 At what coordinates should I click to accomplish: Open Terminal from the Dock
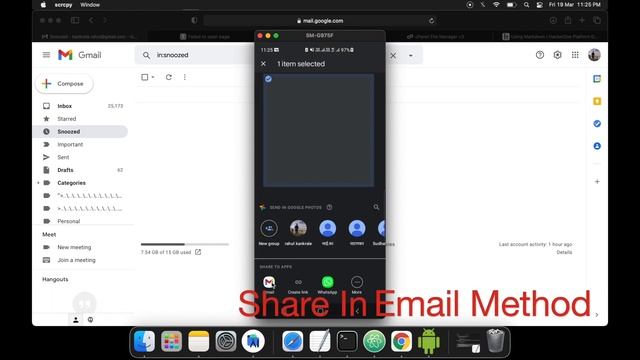tap(347, 341)
